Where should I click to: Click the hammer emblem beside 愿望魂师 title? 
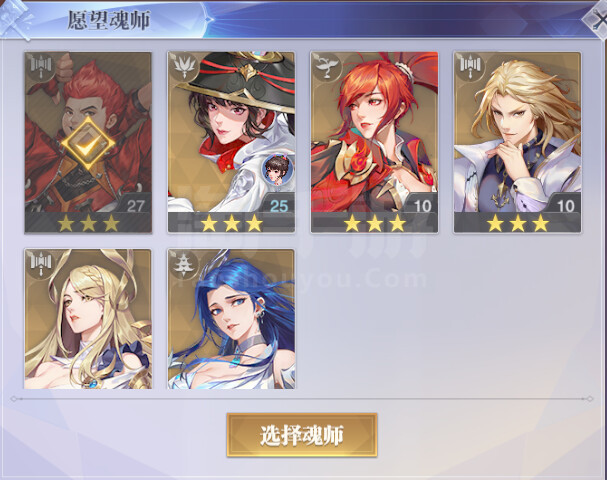pos(16,20)
